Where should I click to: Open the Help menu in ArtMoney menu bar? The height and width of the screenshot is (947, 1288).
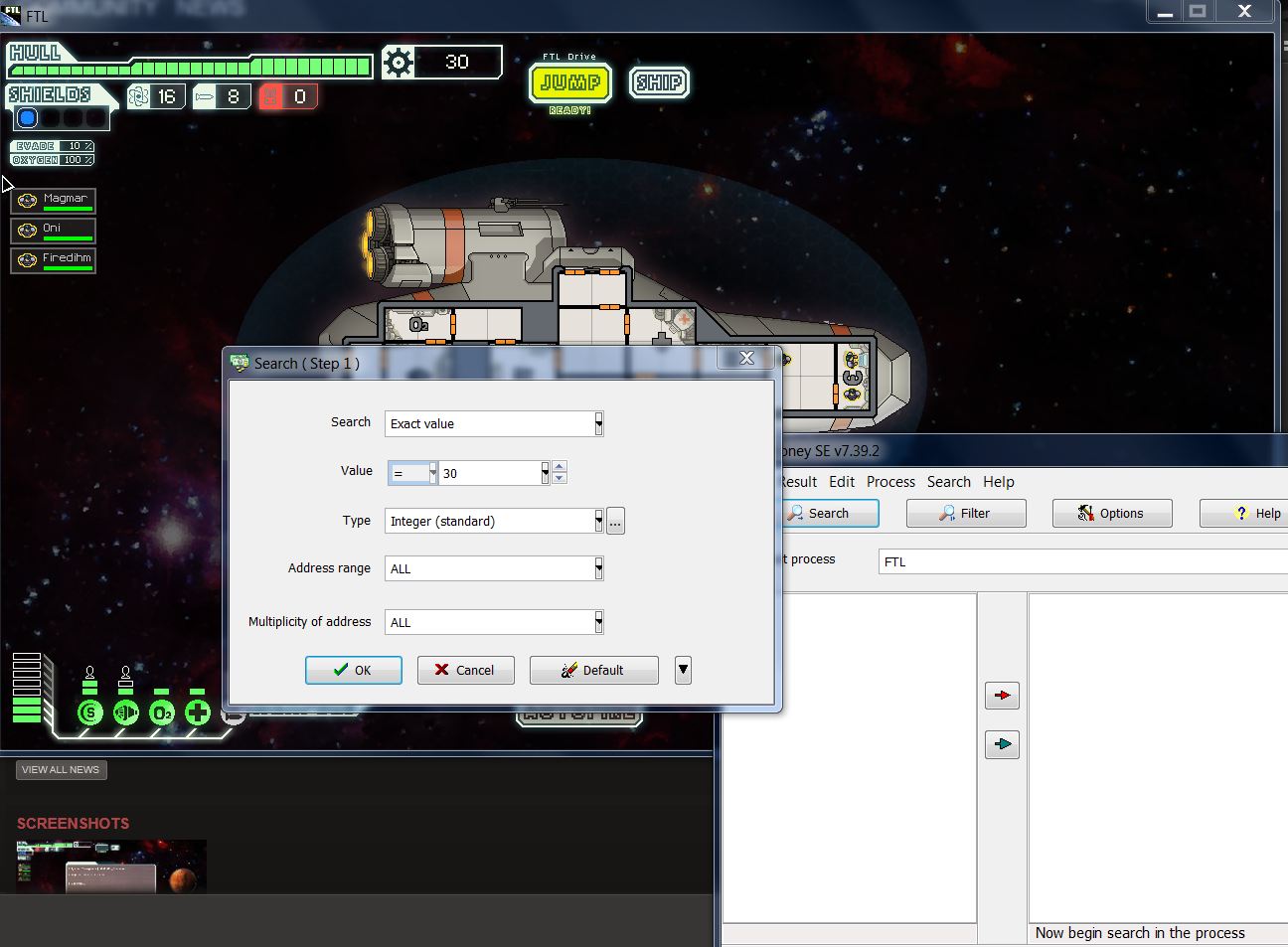[999, 482]
